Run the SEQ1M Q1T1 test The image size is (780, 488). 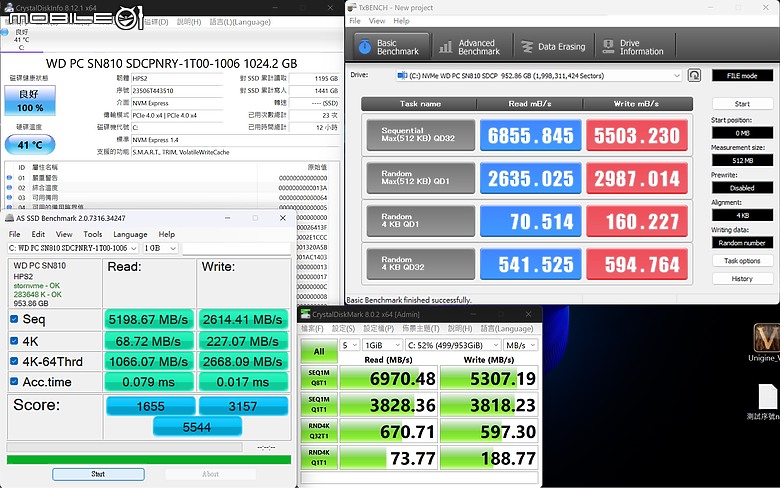319,404
